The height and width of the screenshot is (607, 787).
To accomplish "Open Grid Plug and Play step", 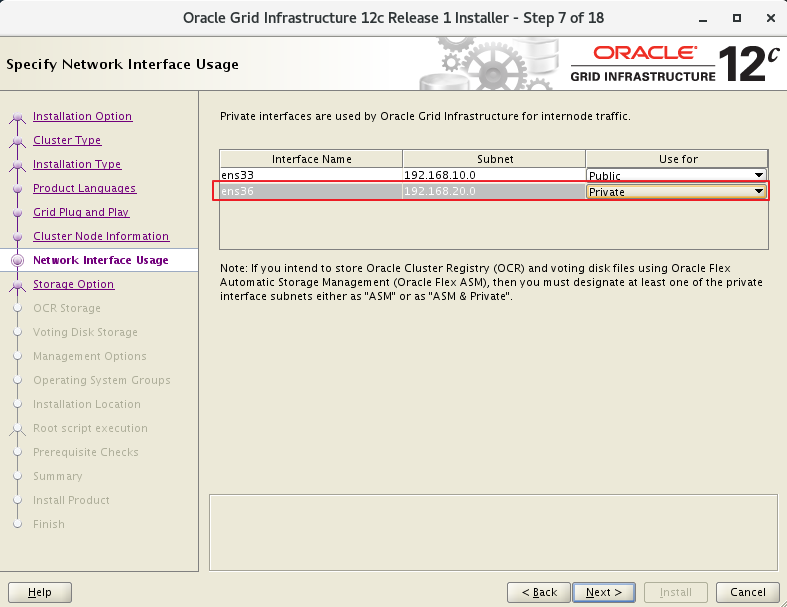I will 81,212.
